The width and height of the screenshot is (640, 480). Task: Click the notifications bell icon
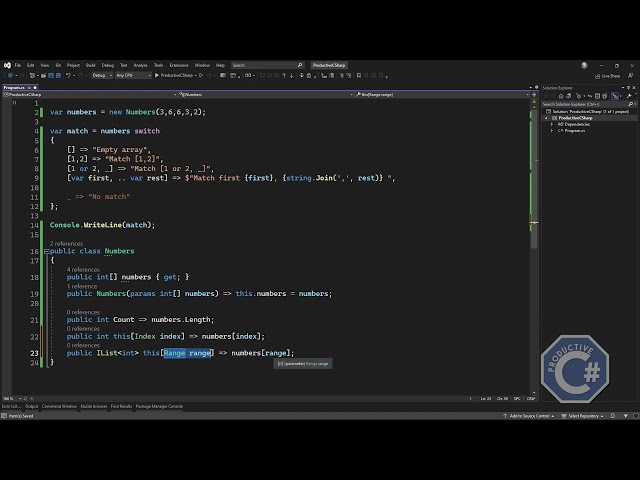coord(613,416)
